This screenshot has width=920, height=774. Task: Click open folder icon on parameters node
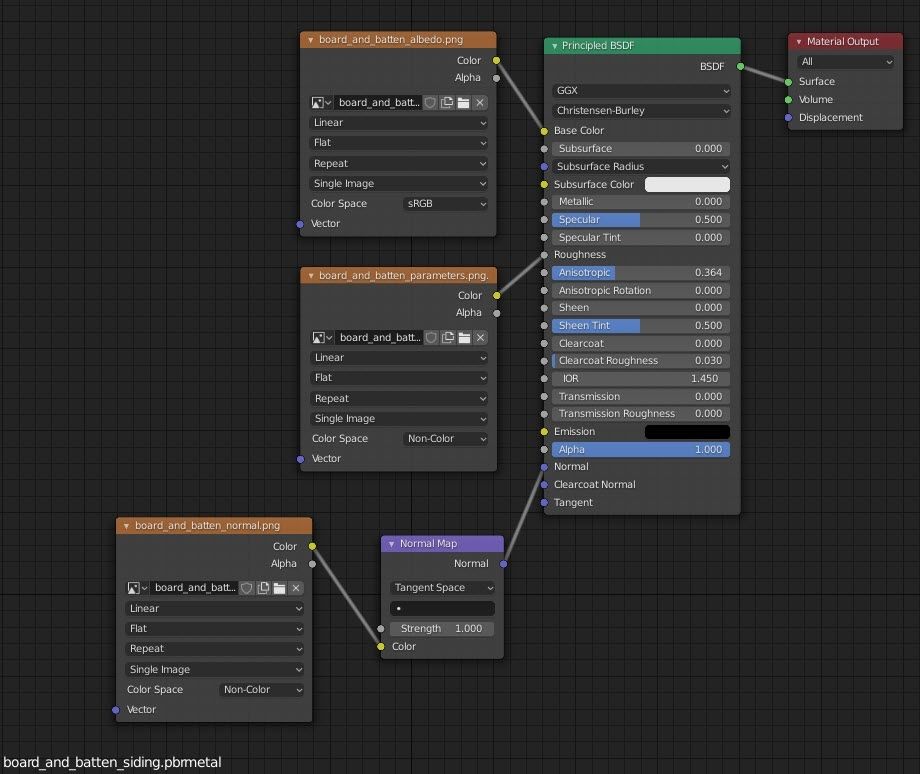[463, 338]
